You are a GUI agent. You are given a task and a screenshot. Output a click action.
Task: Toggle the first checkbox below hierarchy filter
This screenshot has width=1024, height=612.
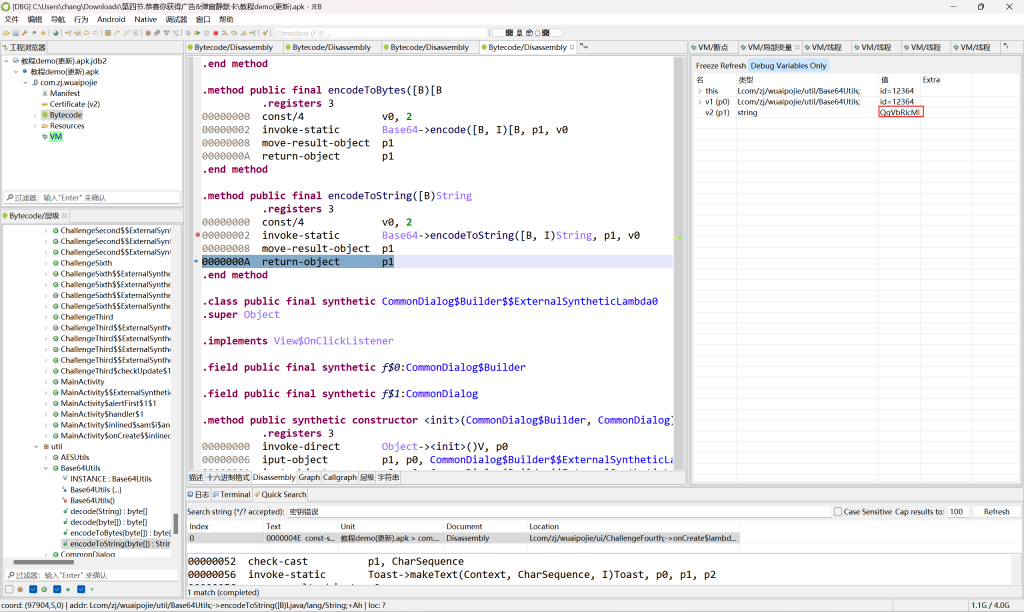(x=8, y=589)
